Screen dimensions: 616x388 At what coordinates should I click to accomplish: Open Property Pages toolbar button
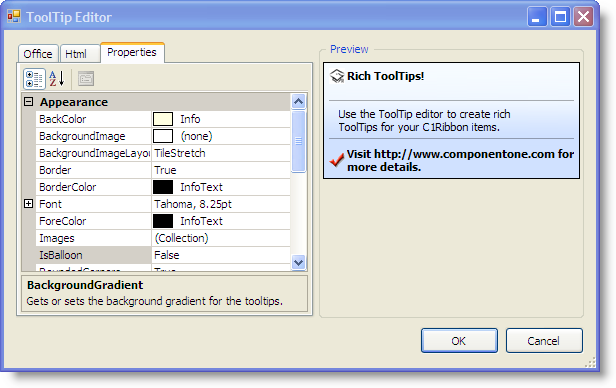pos(86,79)
